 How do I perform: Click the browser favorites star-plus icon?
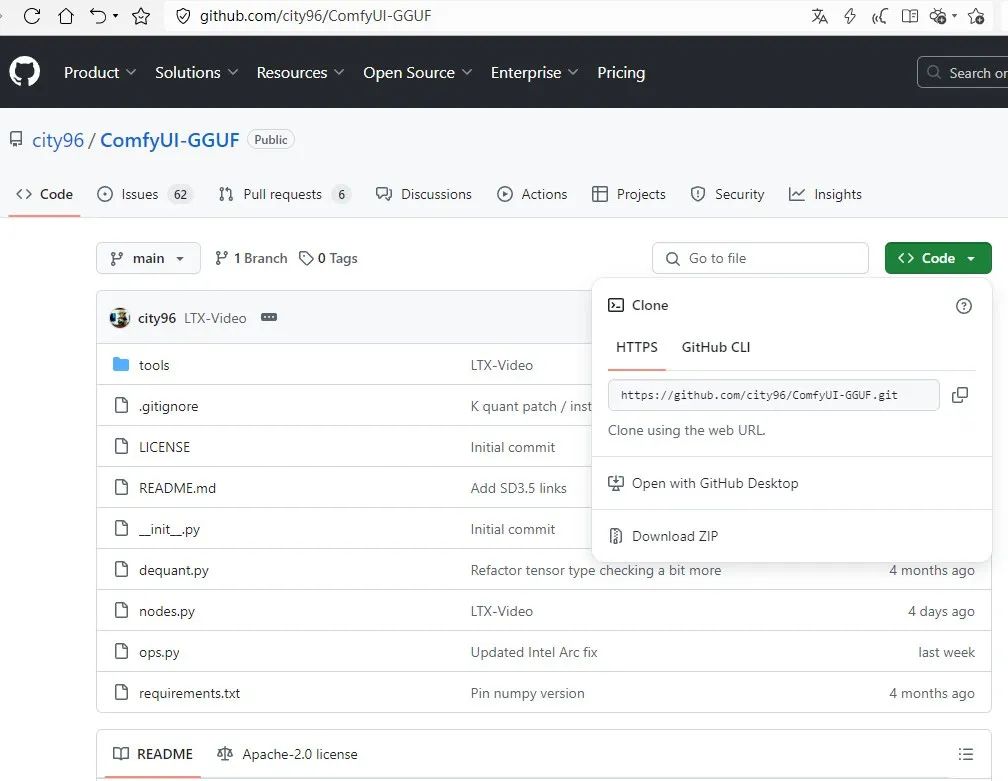tap(976, 16)
